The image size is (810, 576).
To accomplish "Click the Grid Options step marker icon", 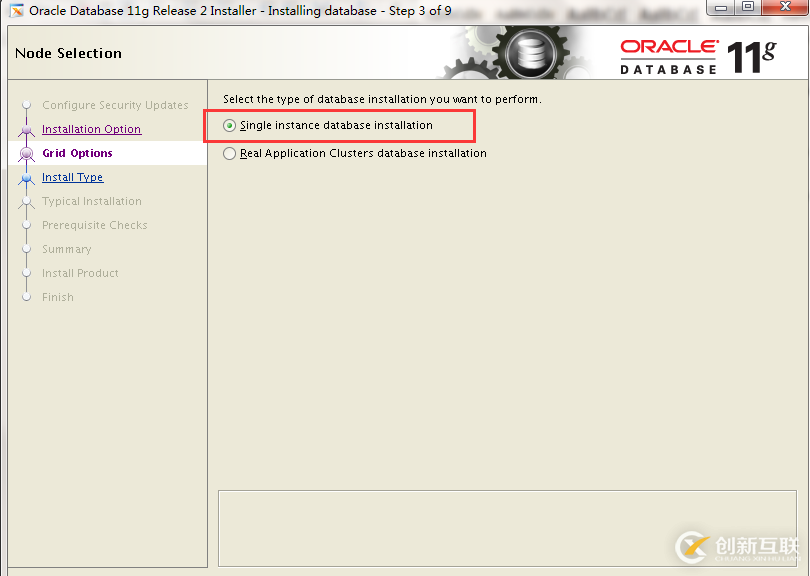I will tap(26, 153).
